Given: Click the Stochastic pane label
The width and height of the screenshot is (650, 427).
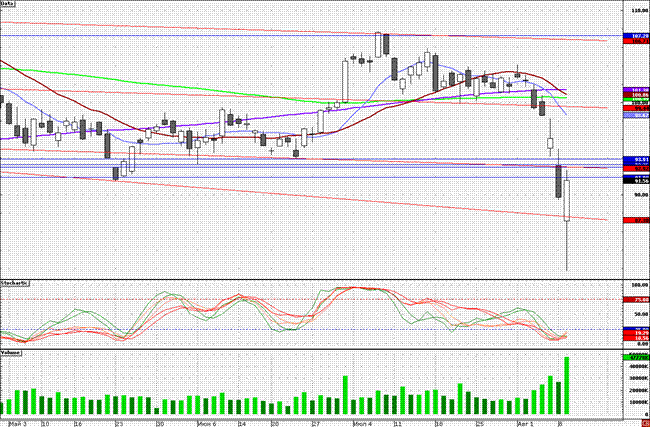Looking at the screenshot, I should 15,283.
